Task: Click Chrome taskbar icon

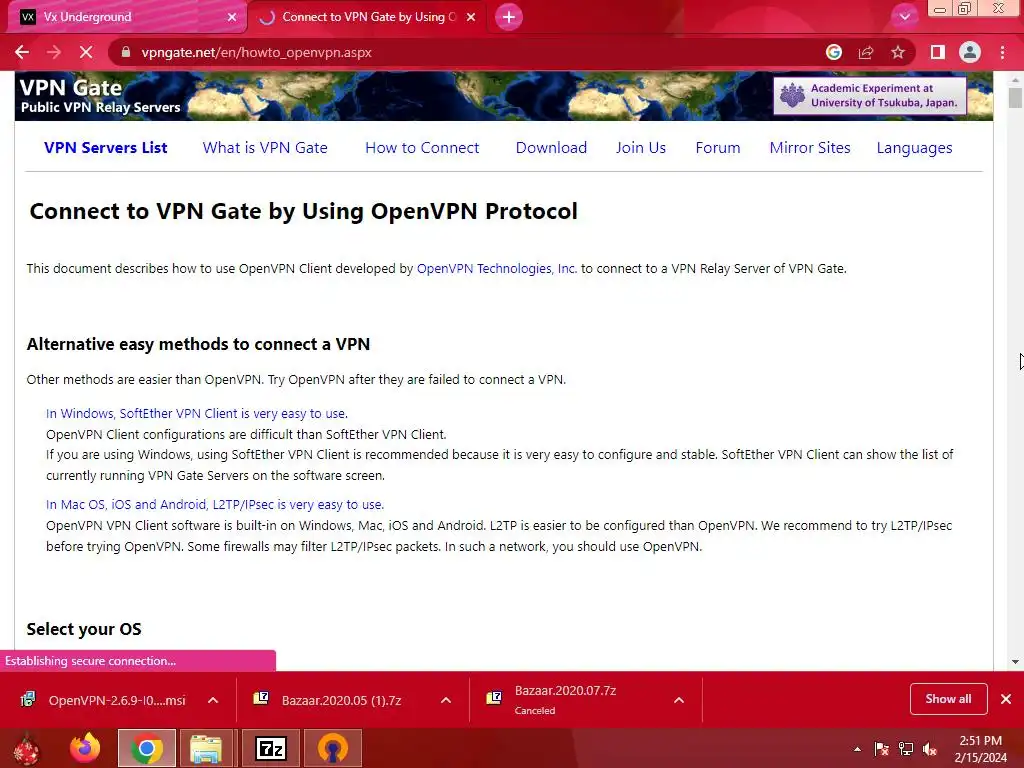Action: [147, 748]
